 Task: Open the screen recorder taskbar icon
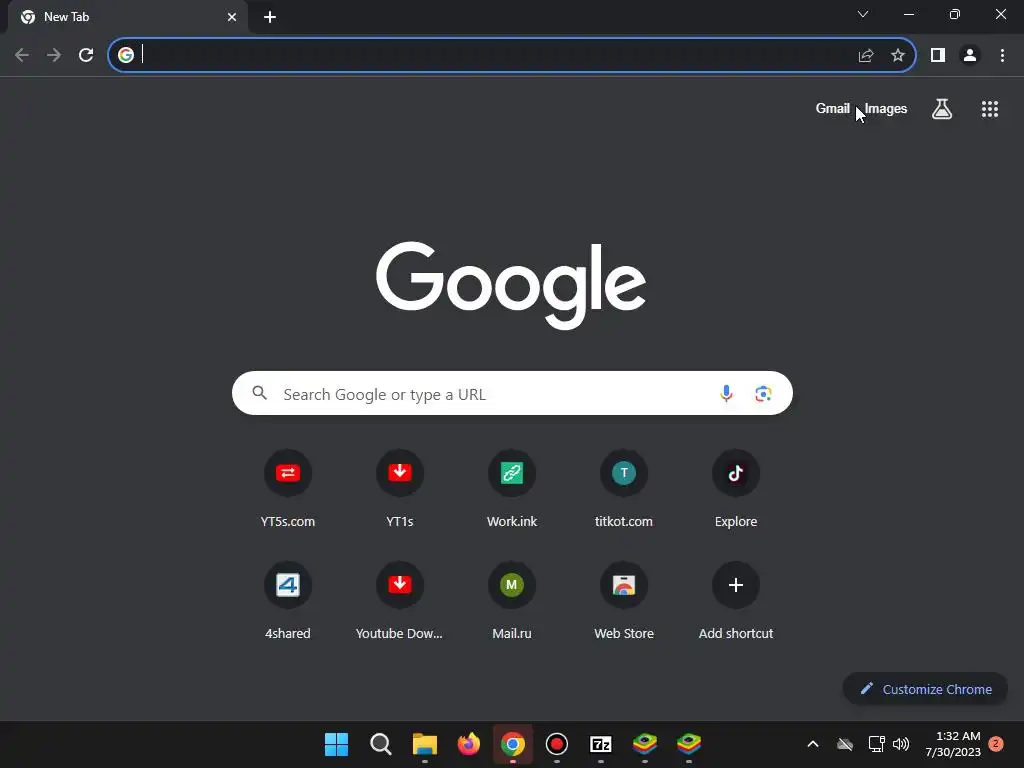click(556, 744)
